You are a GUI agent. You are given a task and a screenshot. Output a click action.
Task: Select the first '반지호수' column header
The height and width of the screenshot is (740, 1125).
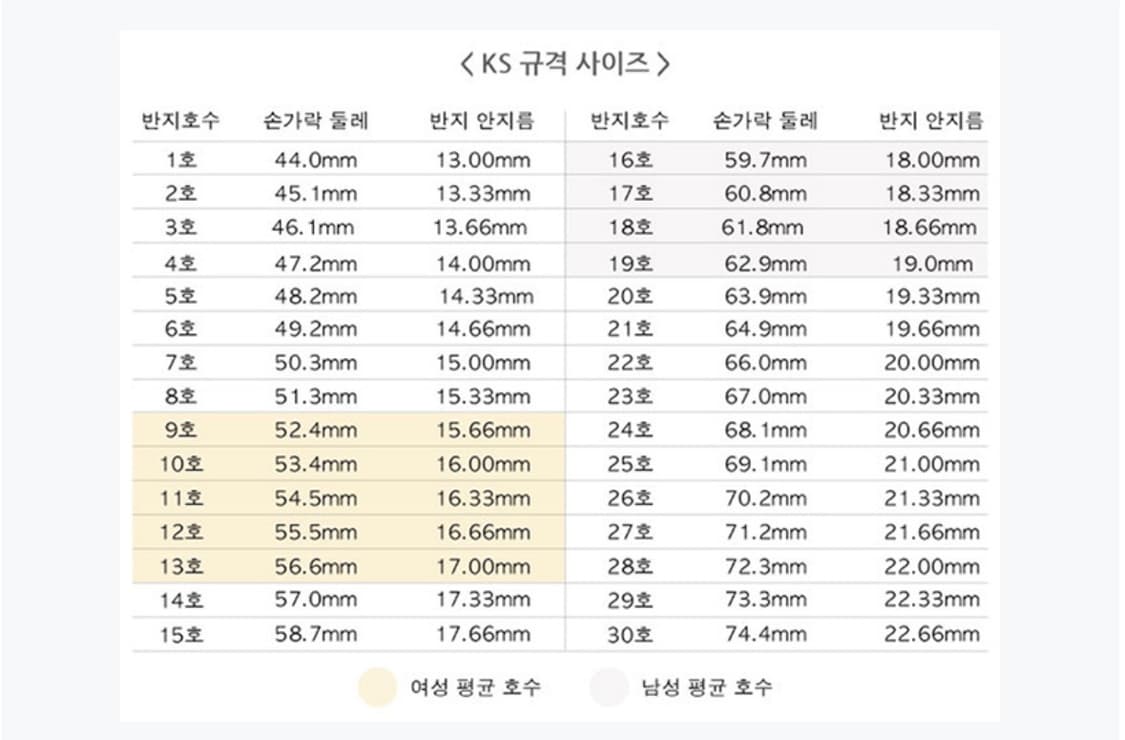(x=181, y=122)
